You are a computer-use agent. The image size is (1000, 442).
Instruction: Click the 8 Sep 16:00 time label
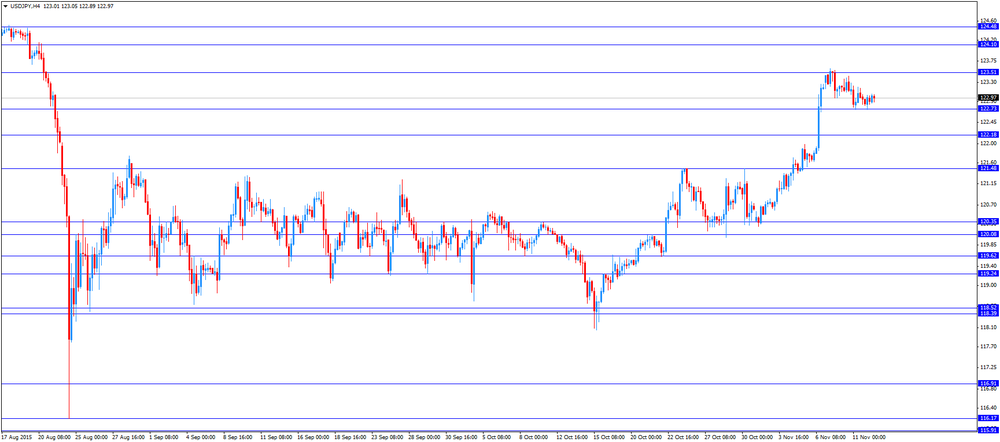238,438
